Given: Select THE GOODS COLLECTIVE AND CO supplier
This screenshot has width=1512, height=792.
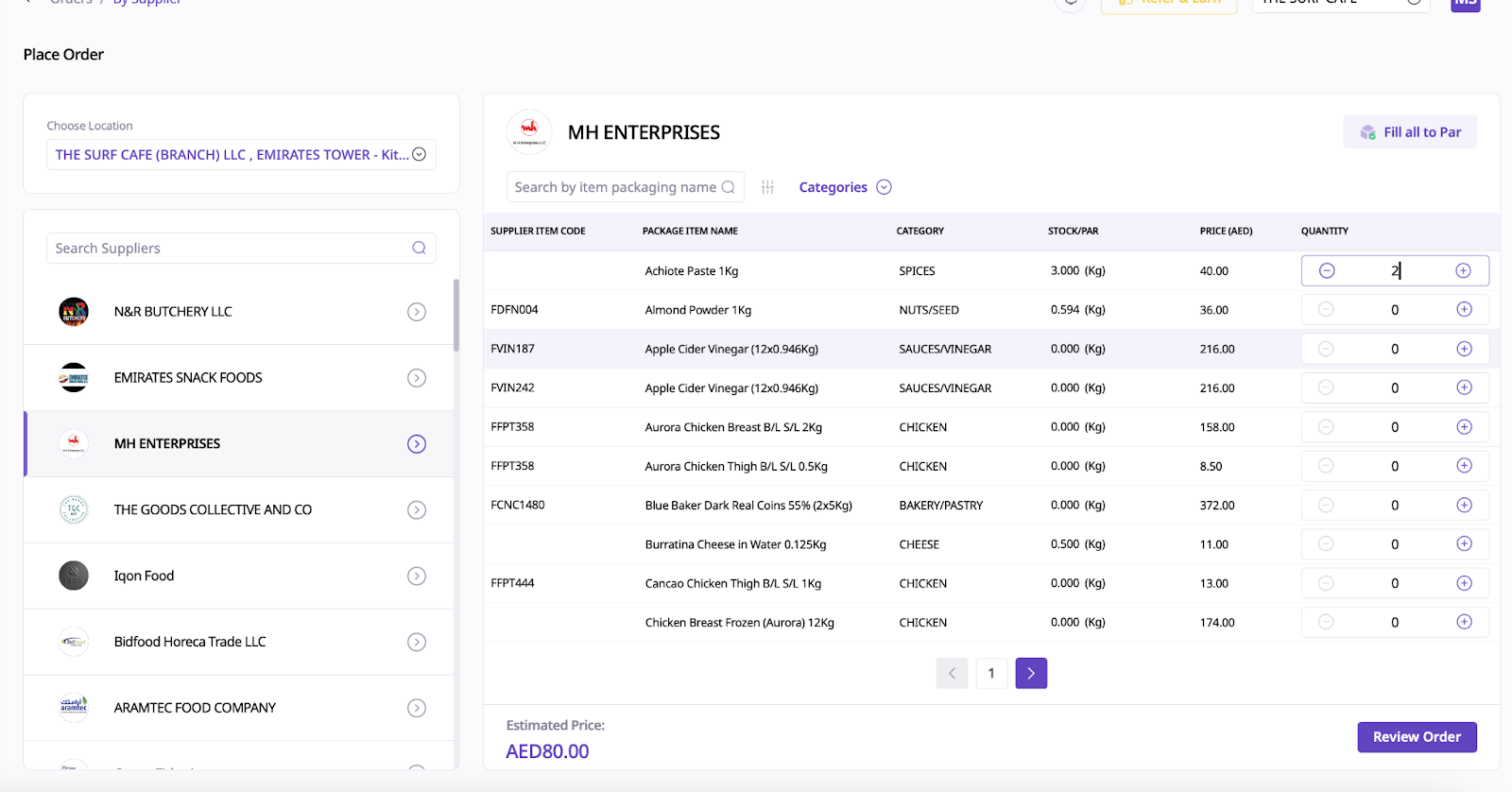Looking at the screenshot, I should tap(239, 510).
